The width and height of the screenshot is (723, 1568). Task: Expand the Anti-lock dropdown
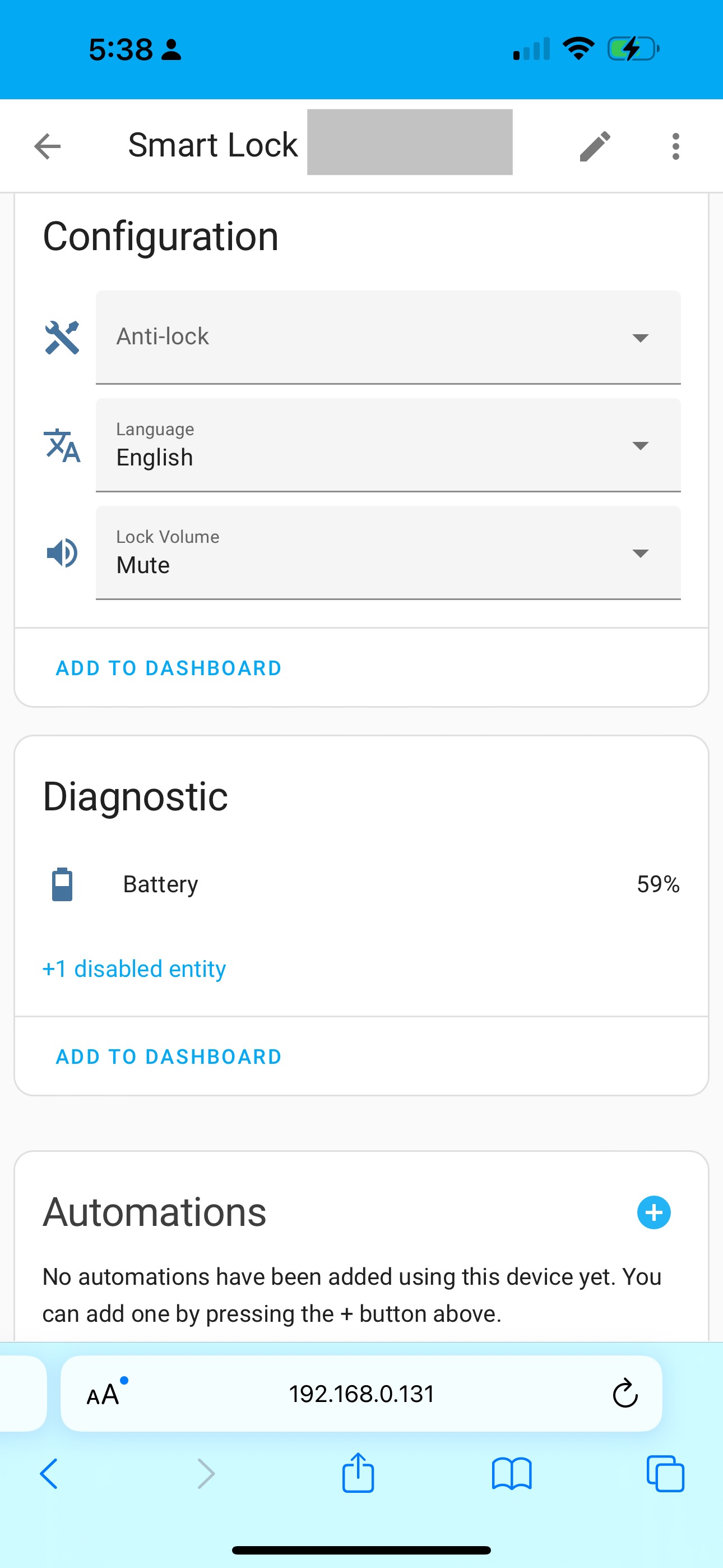pyautogui.click(x=388, y=337)
